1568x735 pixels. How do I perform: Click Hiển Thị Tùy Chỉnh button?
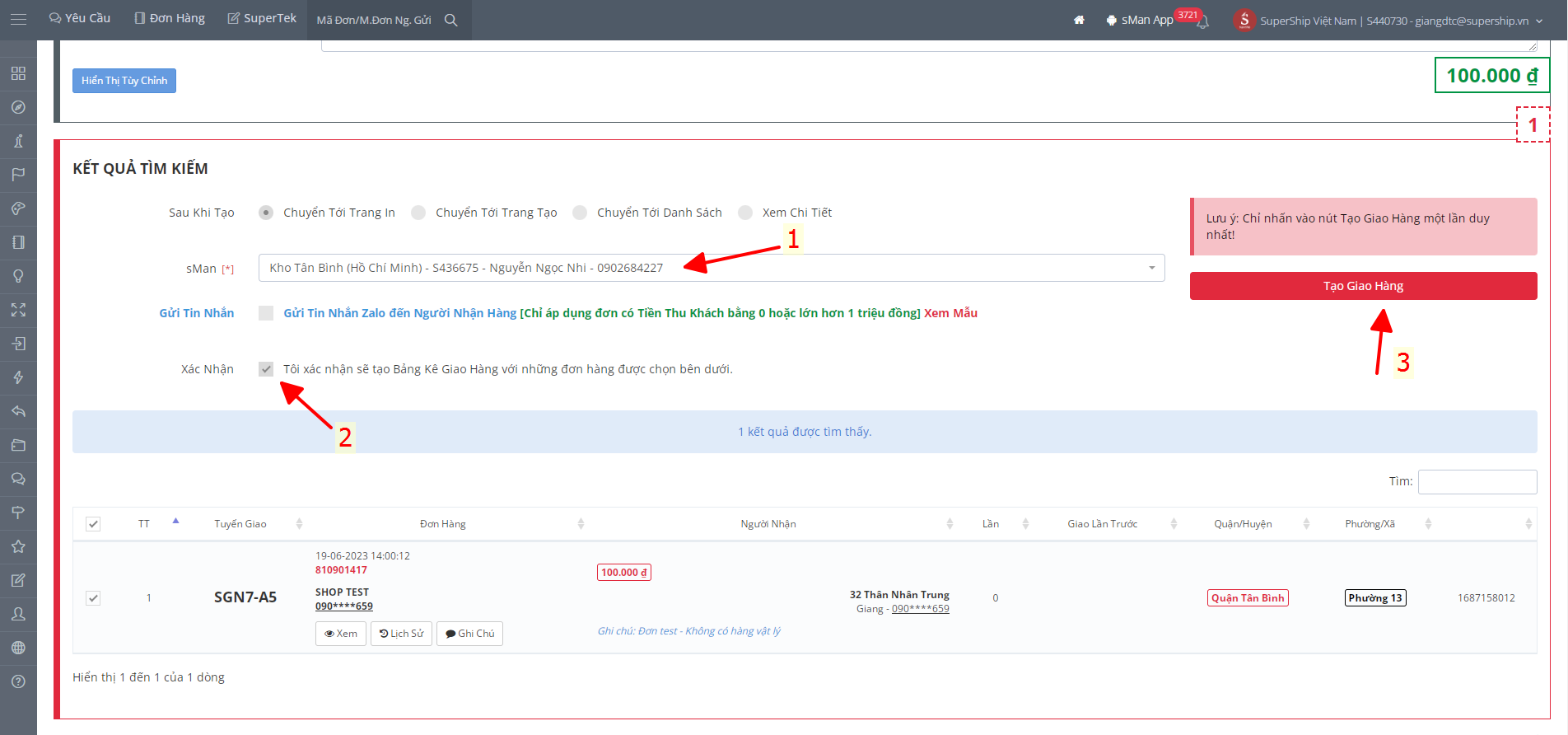(x=124, y=81)
